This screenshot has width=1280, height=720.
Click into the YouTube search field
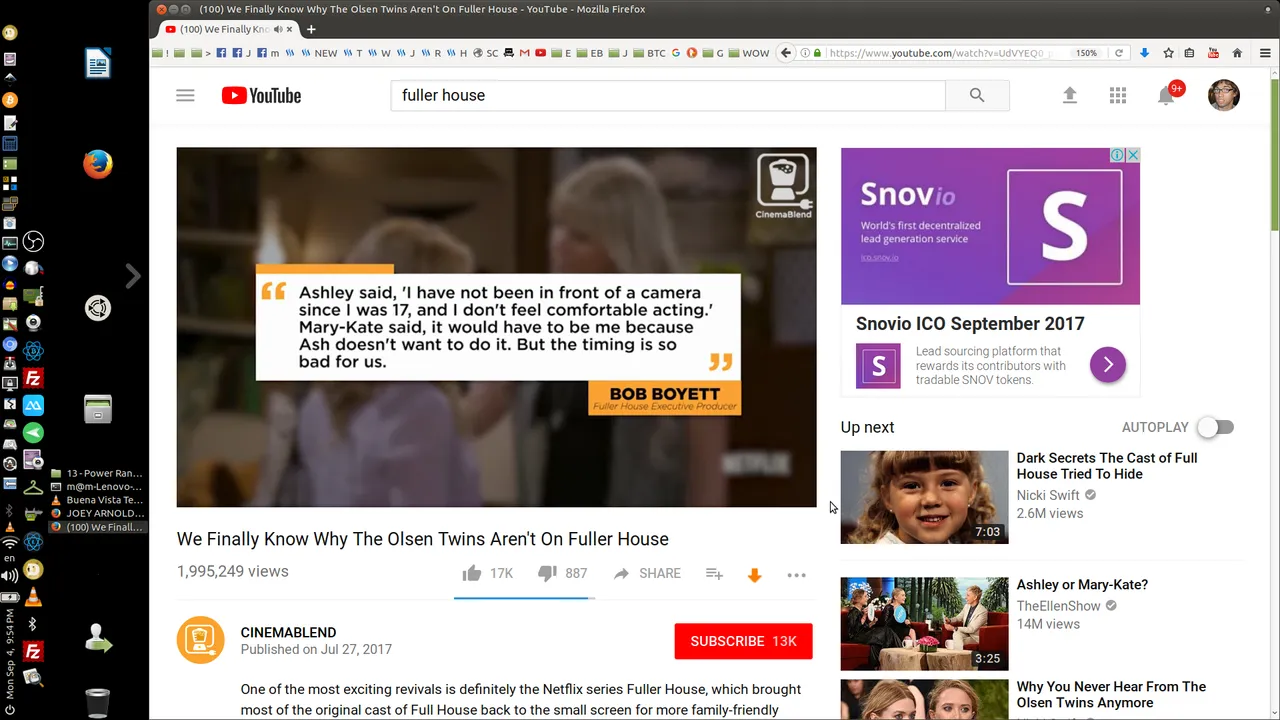668,95
